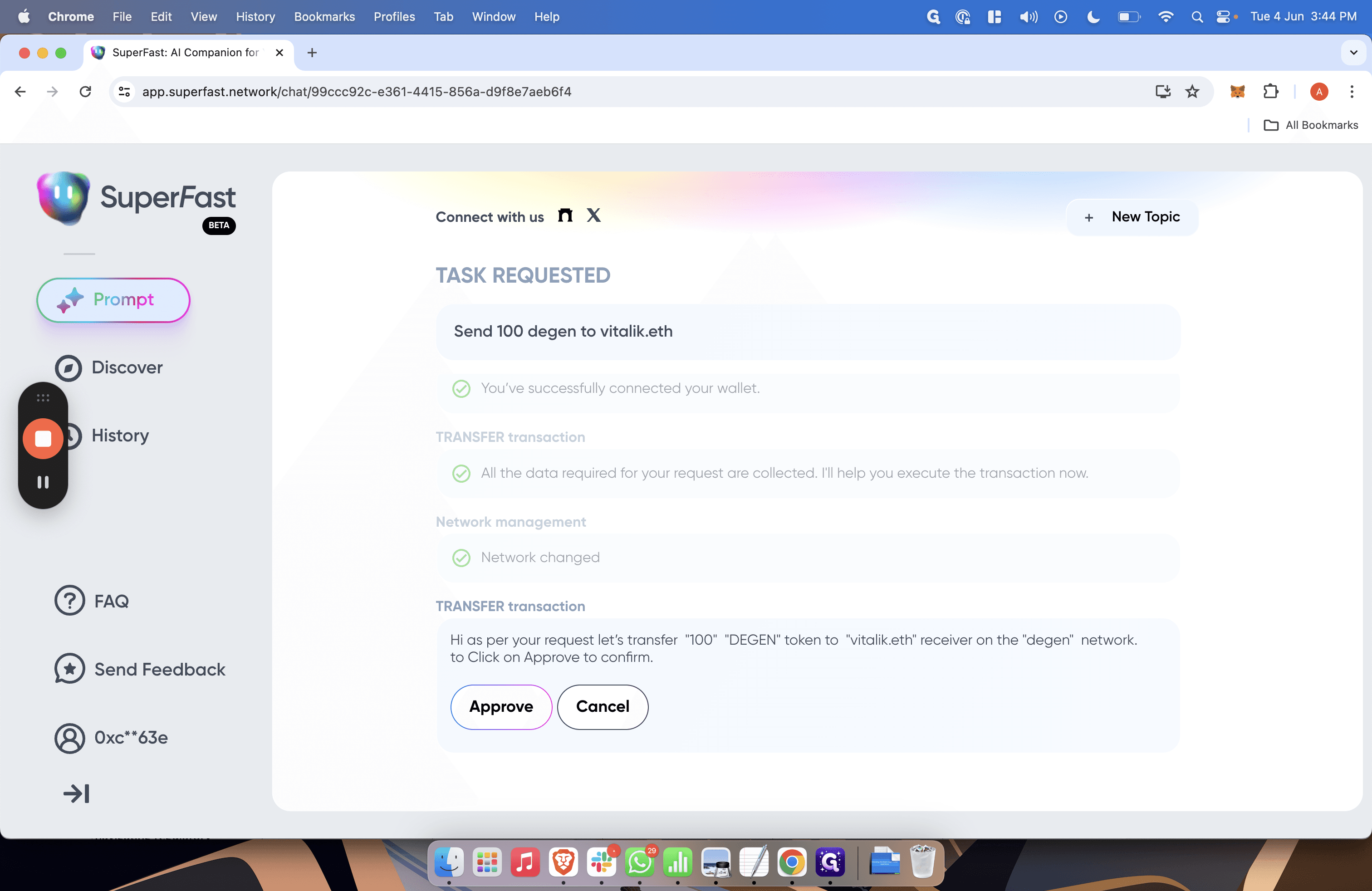Start a New Topic
1372x891 pixels.
click(x=1132, y=217)
